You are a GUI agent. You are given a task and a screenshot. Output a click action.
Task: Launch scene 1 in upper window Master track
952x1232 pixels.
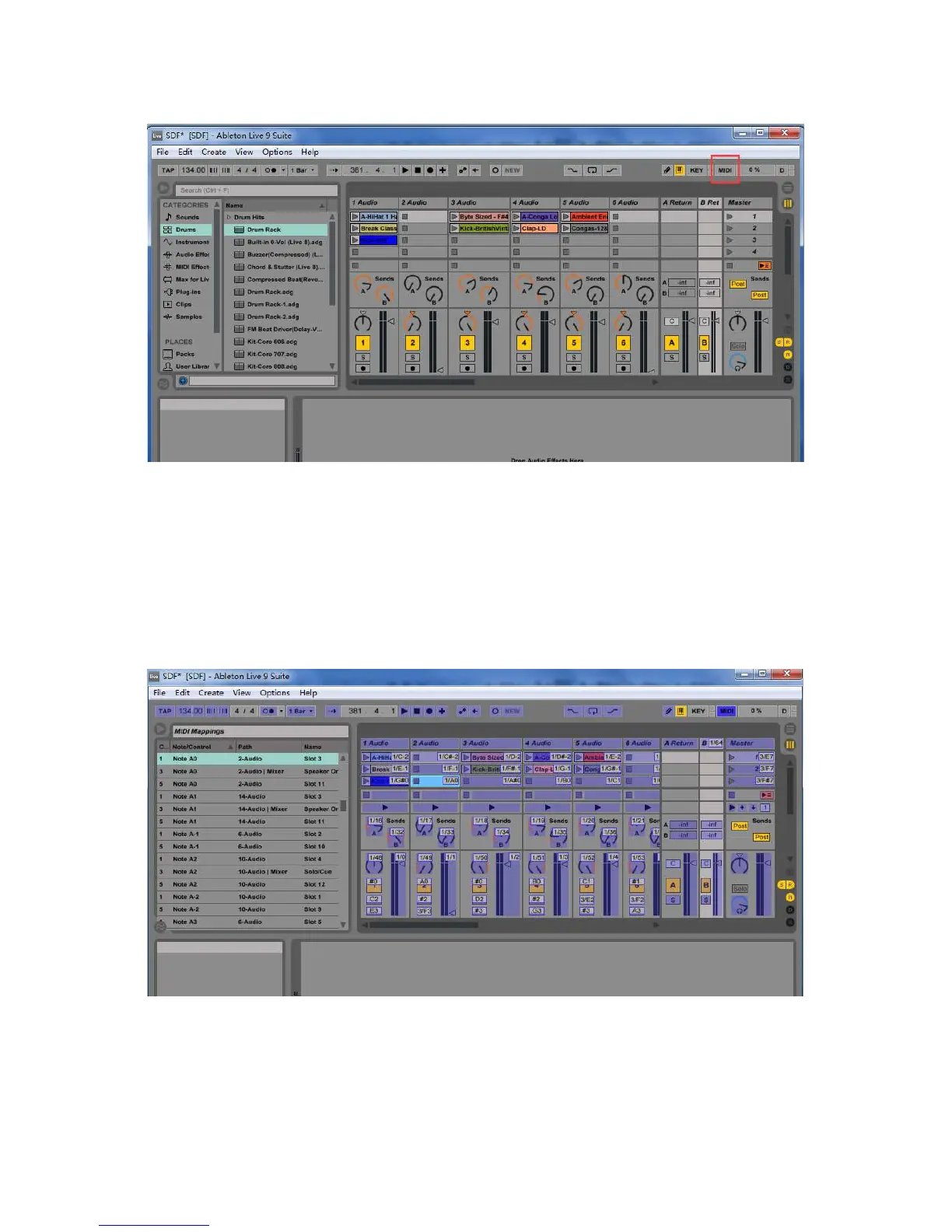click(x=730, y=217)
